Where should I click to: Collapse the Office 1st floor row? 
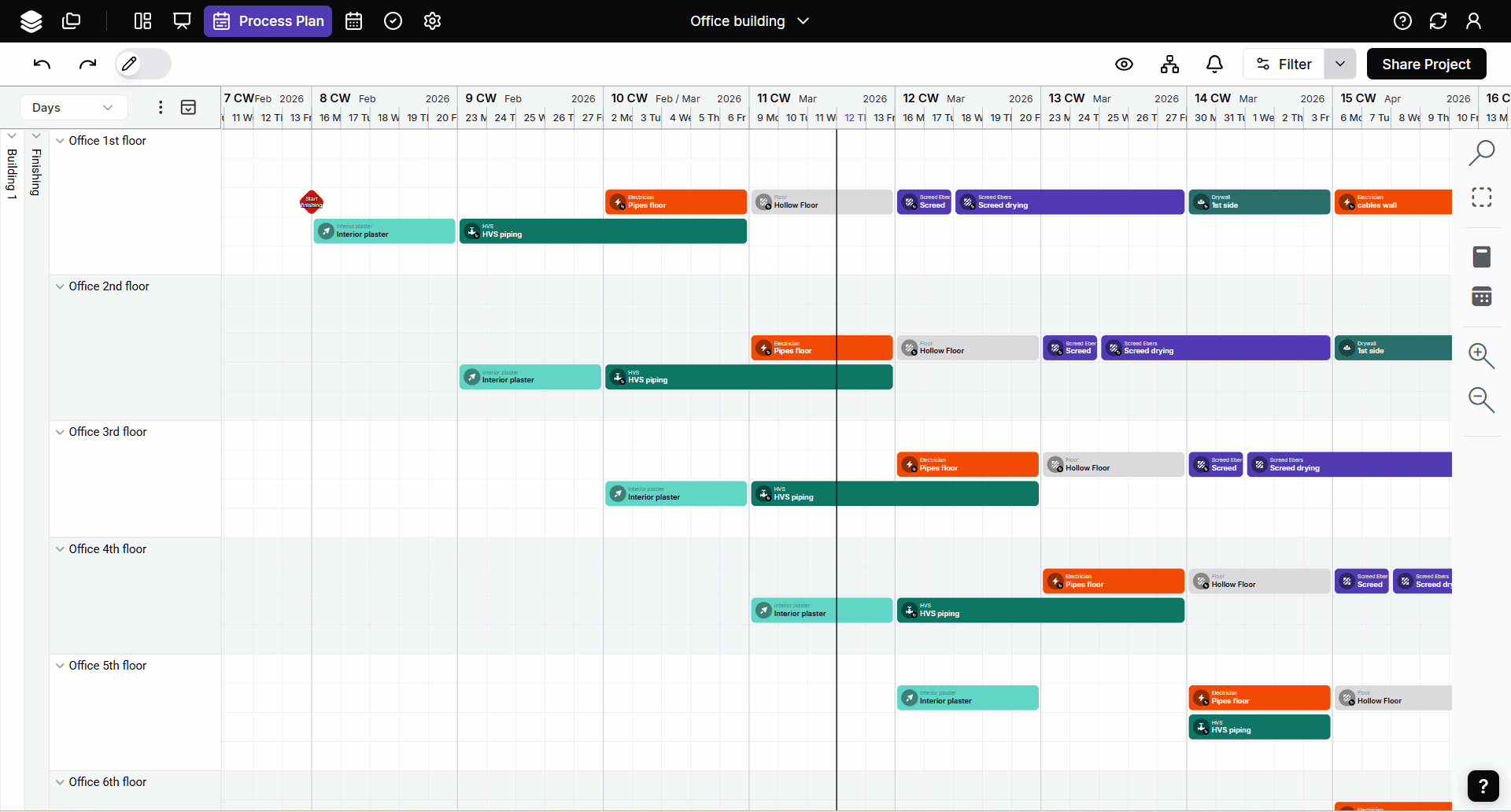click(x=60, y=141)
